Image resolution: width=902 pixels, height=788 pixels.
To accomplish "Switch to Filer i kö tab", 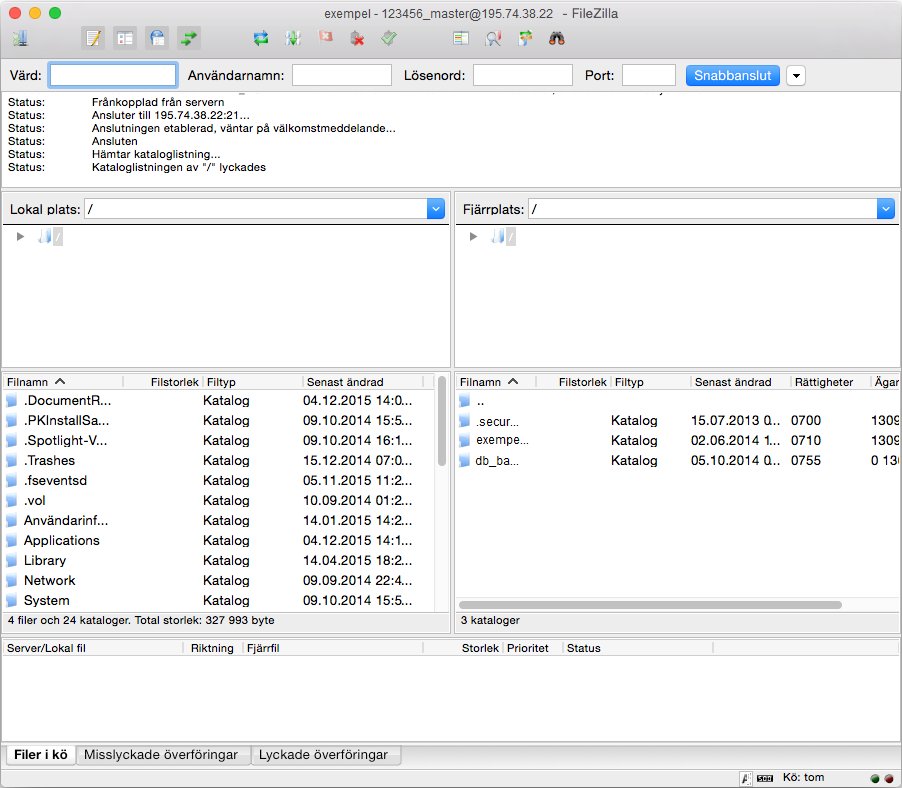I will pyautogui.click(x=41, y=755).
